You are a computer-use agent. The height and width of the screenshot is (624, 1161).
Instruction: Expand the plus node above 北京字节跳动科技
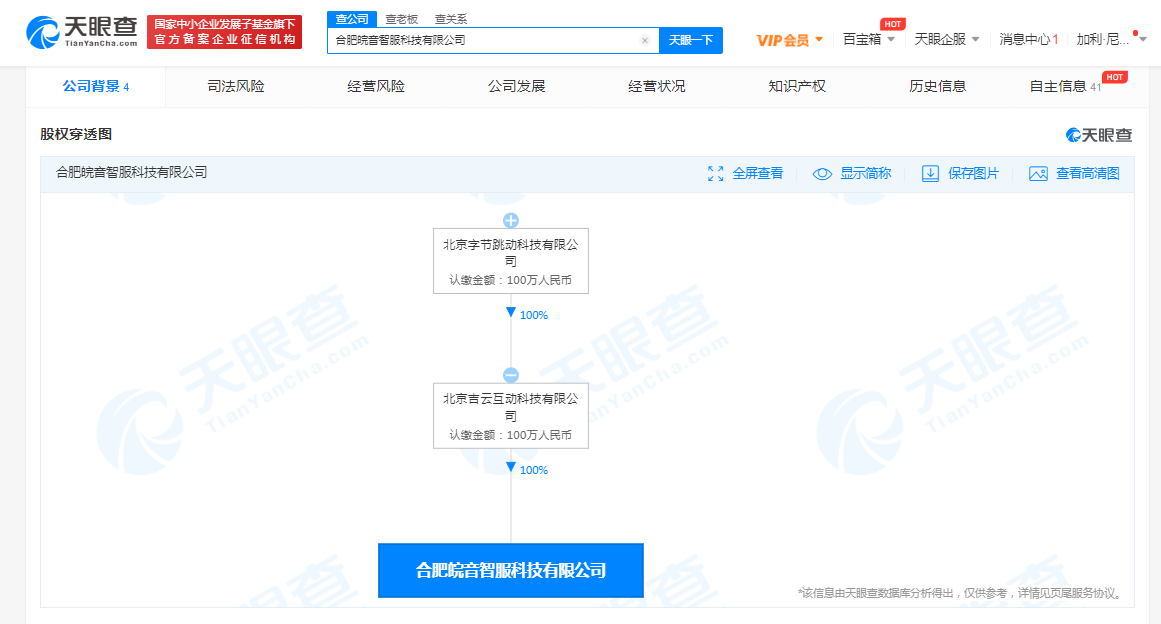click(x=511, y=221)
